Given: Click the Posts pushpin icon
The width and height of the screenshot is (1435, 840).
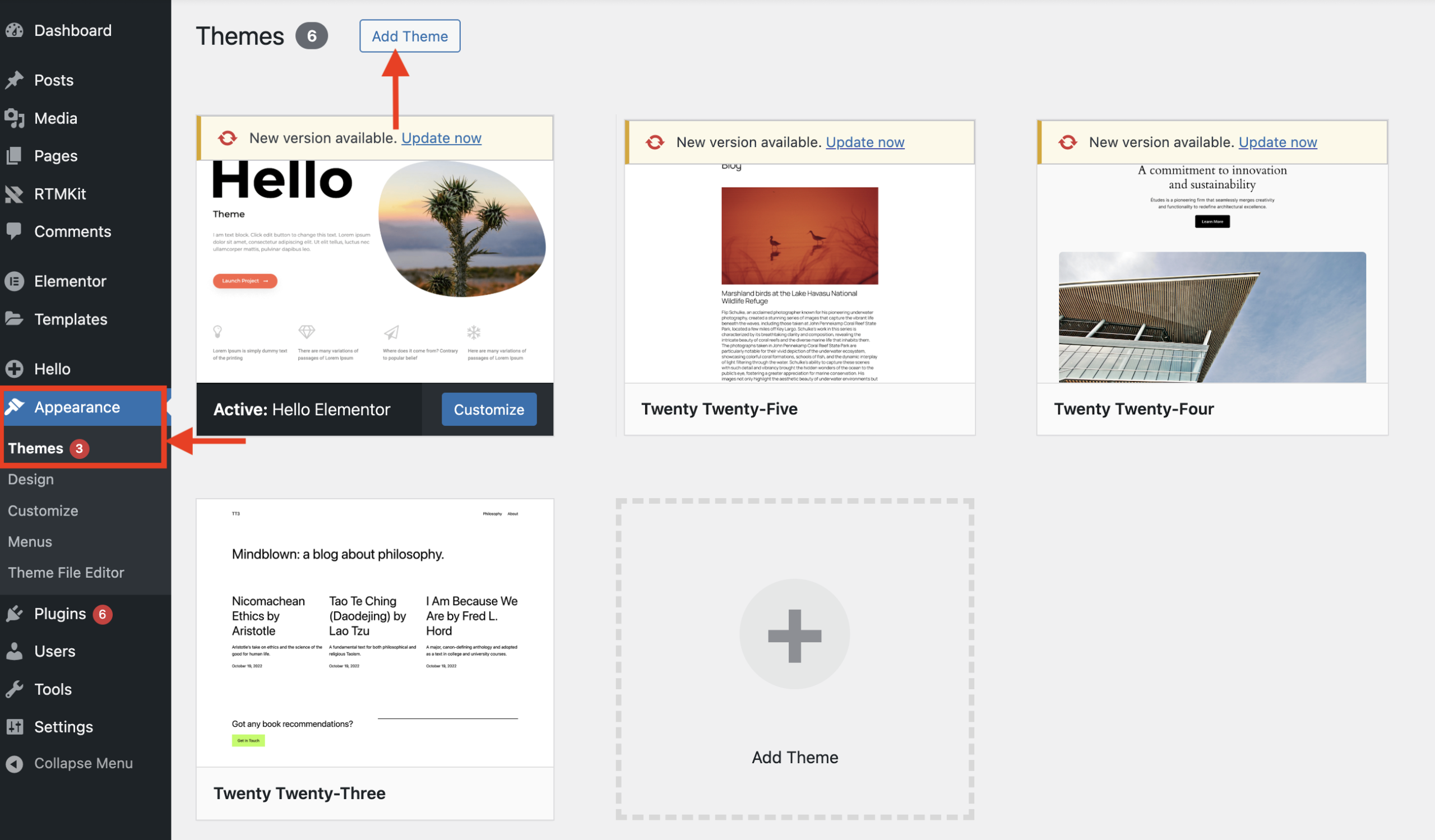Looking at the screenshot, I should tap(15, 80).
